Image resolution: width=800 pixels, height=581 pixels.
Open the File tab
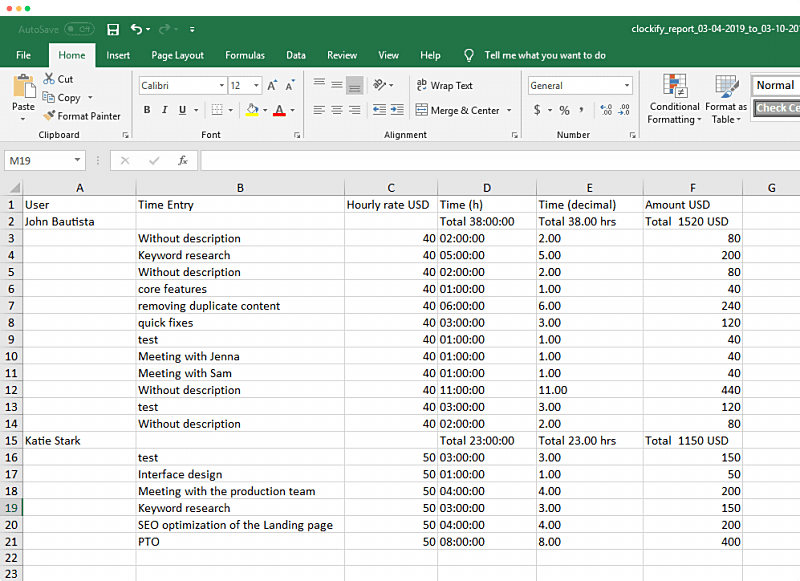click(23, 55)
